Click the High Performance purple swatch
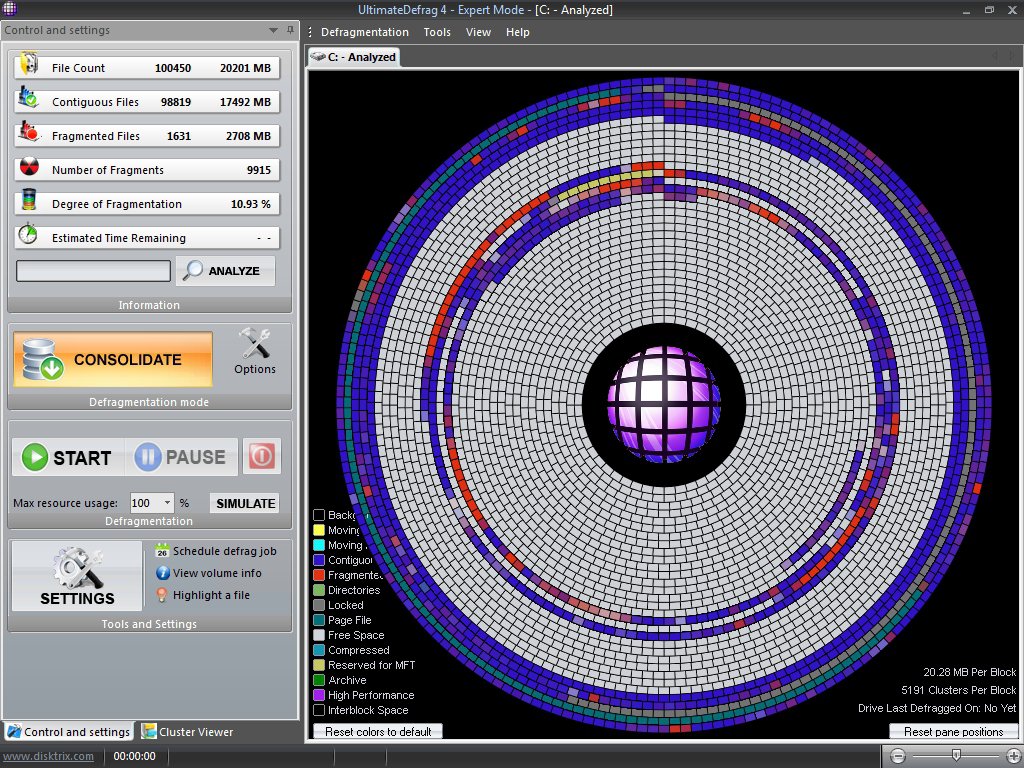Viewport: 1024px width, 768px height. click(x=319, y=696)
